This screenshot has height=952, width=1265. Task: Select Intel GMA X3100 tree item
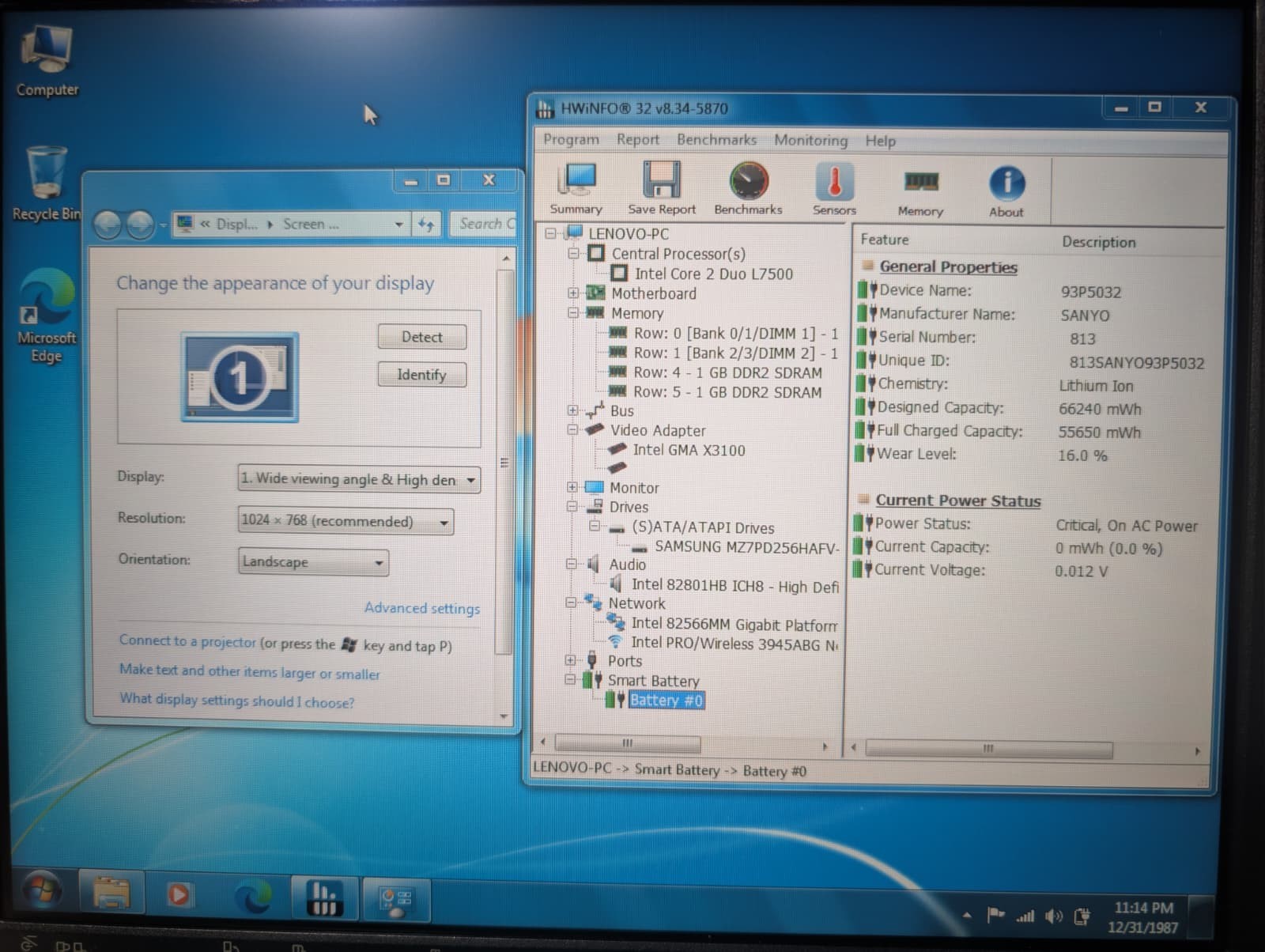[689, 451]
